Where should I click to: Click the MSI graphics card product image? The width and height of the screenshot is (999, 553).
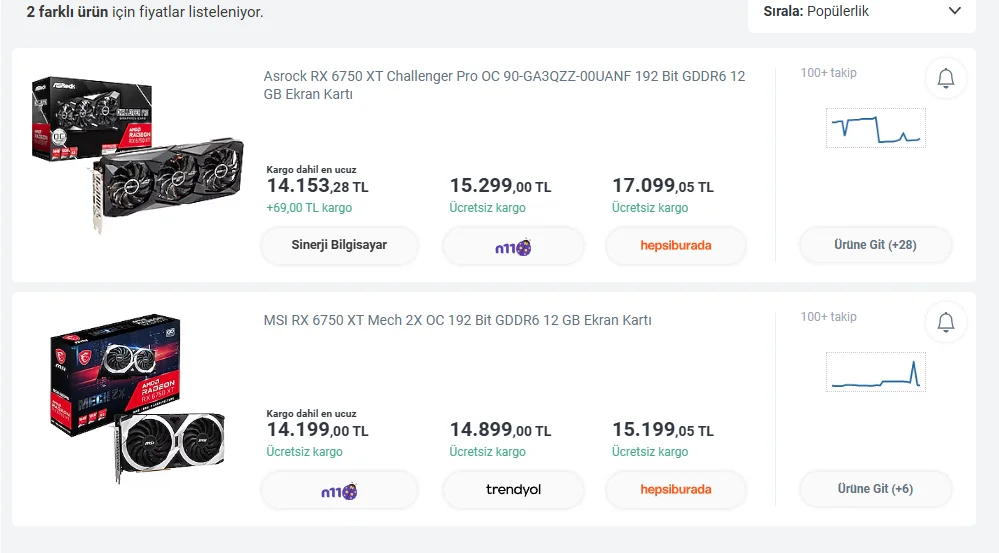[x=137, y=400]
